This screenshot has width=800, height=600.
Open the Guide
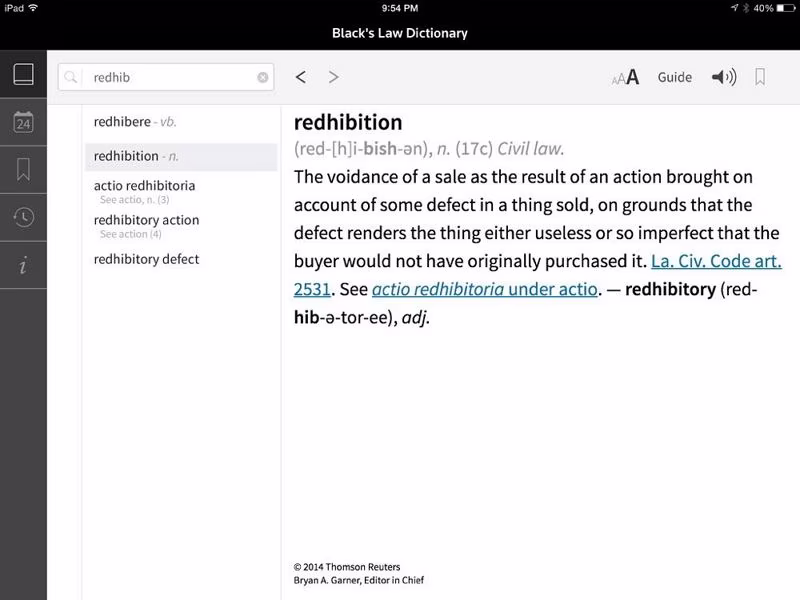point(674,77)
